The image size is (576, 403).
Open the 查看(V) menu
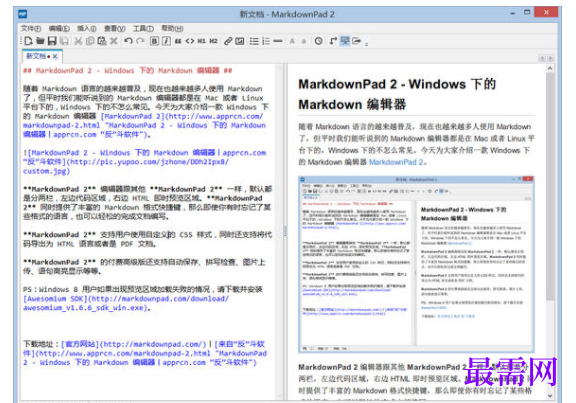point(115,28)
